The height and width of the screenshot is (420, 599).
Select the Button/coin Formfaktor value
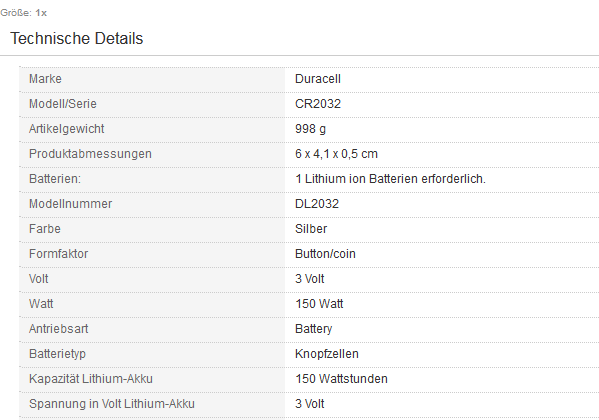coord(325,254)
